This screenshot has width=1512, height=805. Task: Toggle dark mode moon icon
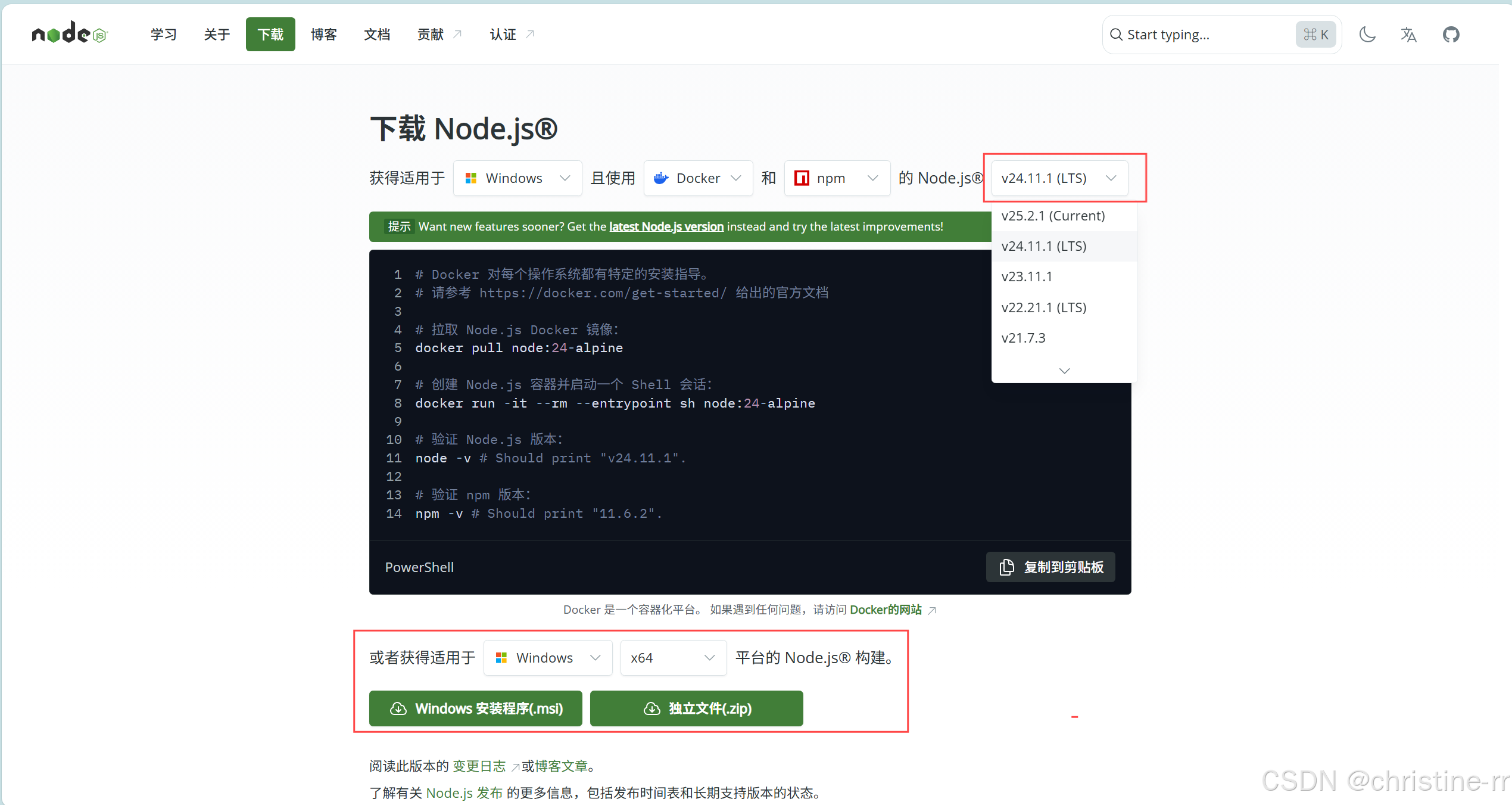coord(1367,35)
